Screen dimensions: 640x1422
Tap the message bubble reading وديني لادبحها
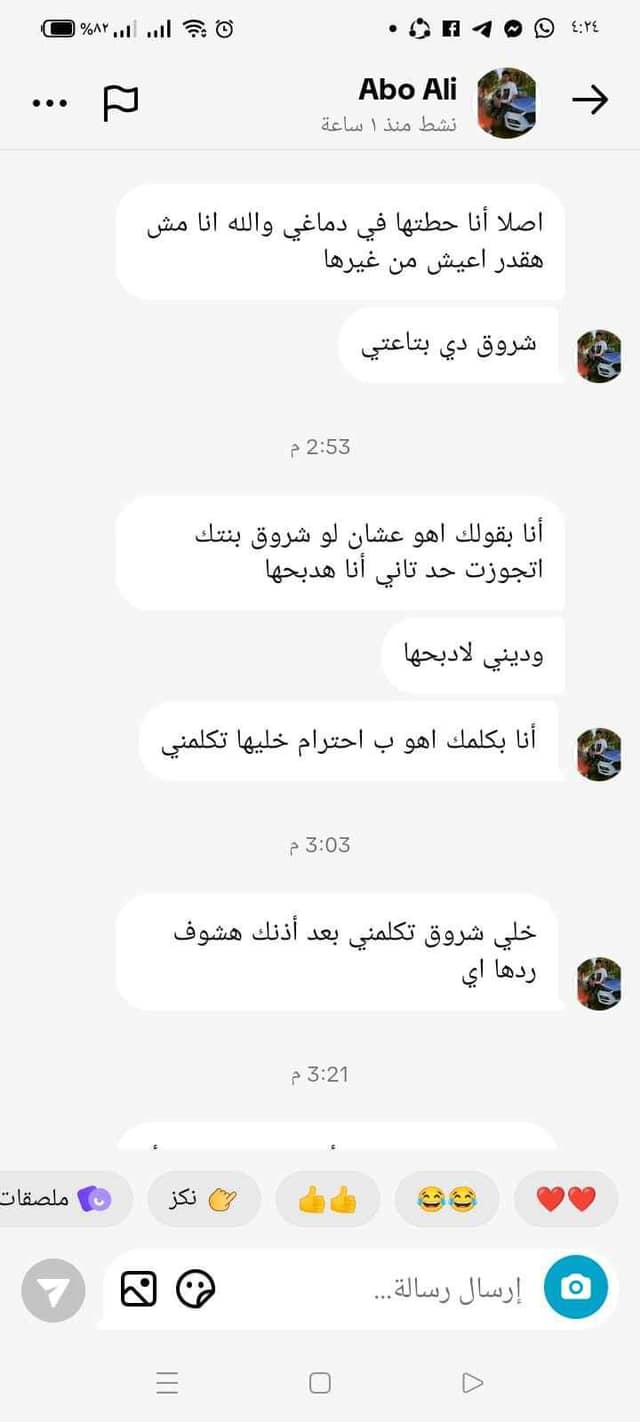(x=474, y=656)
